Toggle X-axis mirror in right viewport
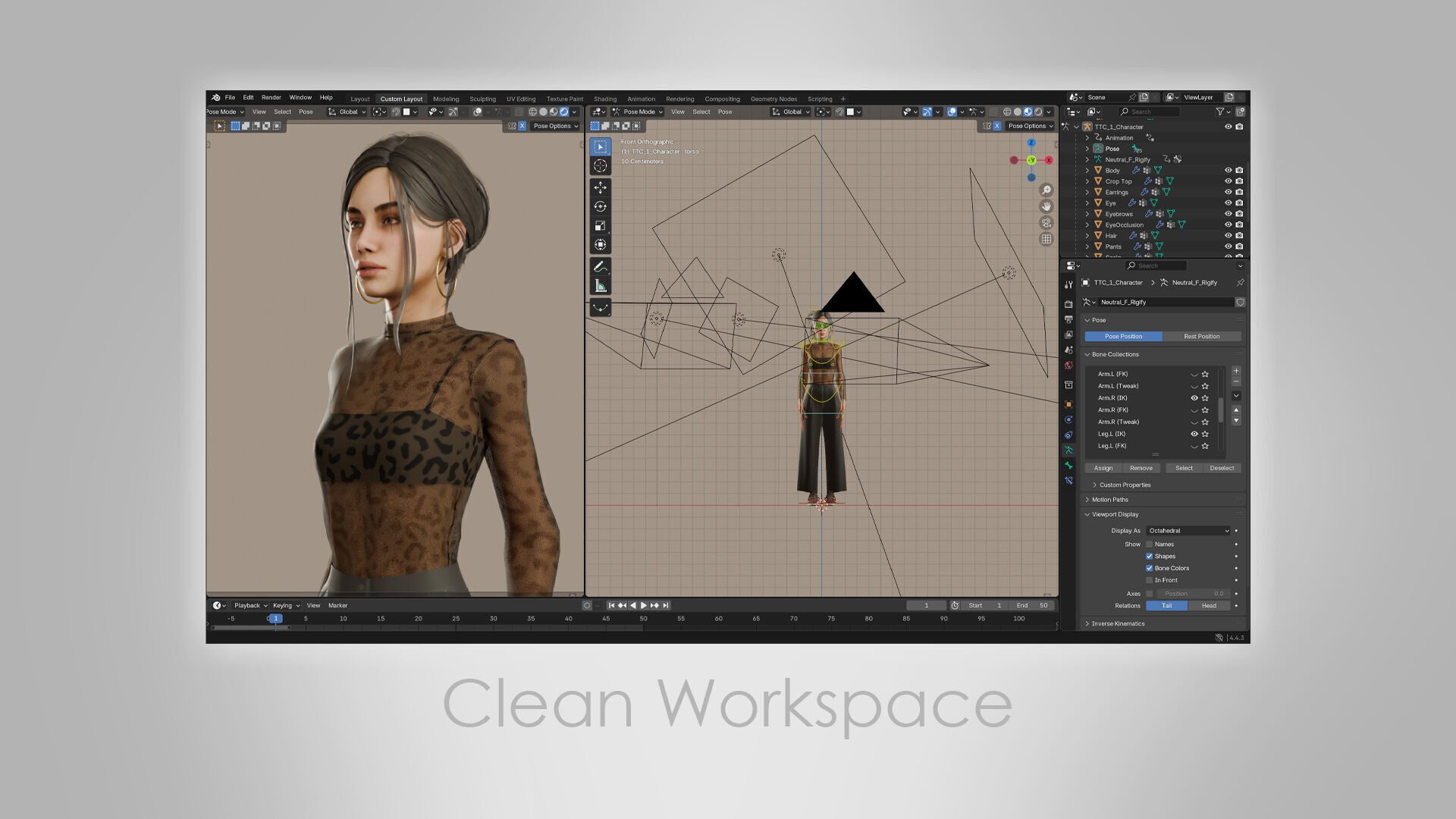 996,126
